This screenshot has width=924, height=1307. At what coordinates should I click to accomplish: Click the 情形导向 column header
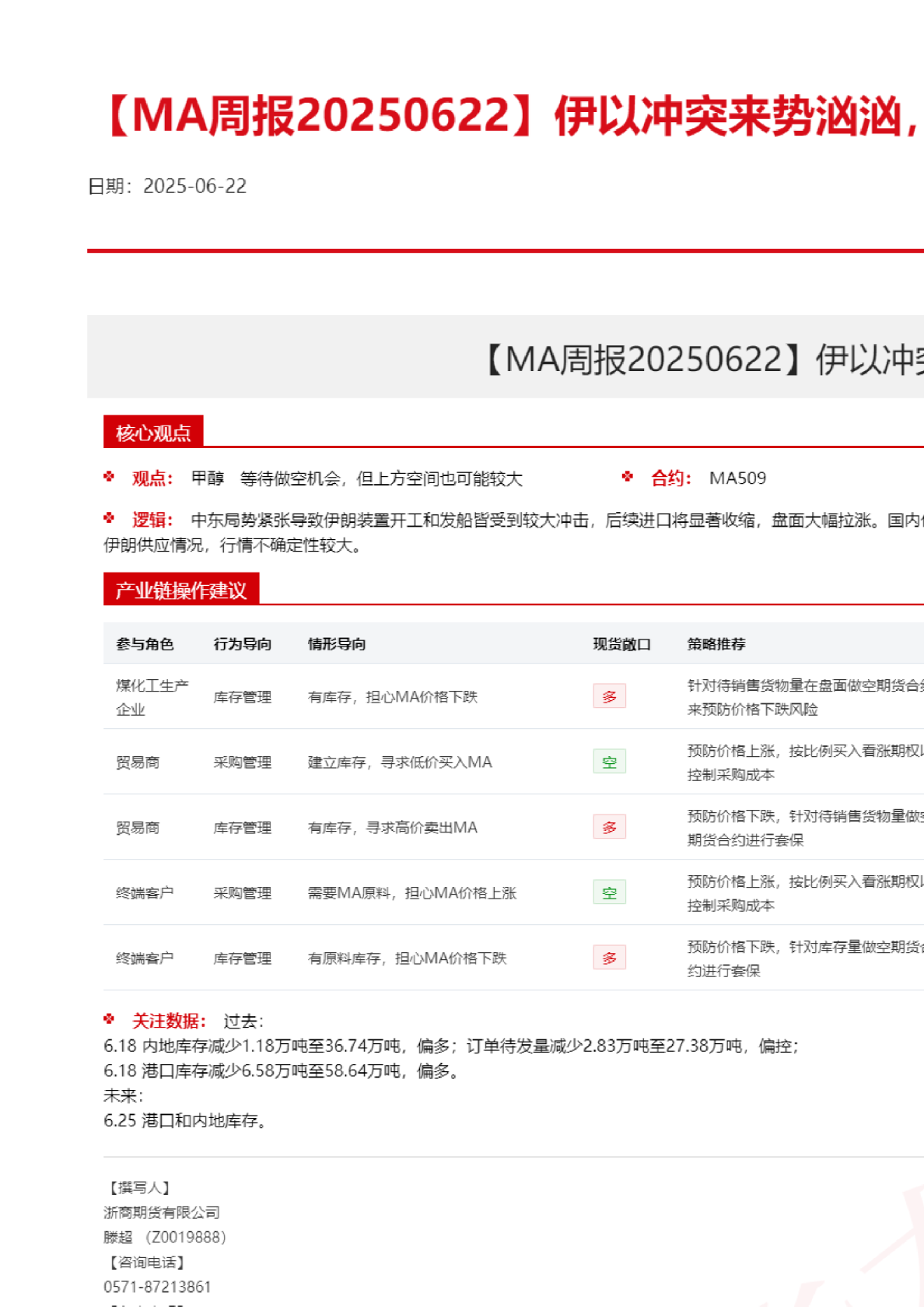point(337,644)
